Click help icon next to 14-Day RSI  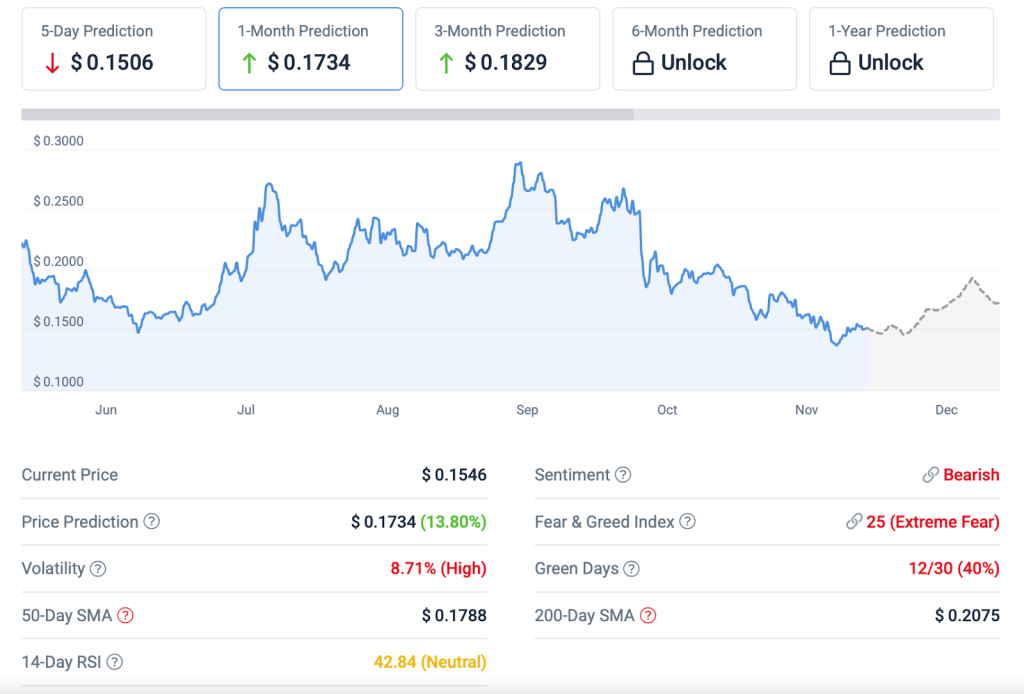click(115, 662)
